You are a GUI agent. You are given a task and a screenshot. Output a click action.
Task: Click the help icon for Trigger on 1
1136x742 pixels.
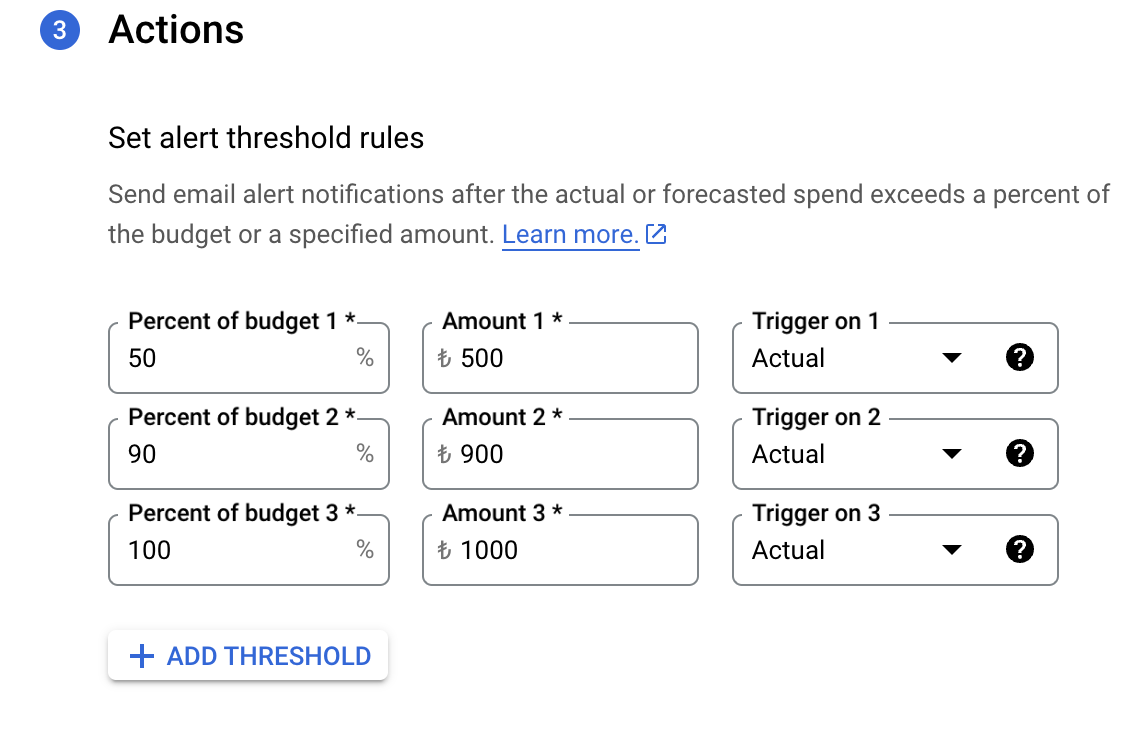1019,357
